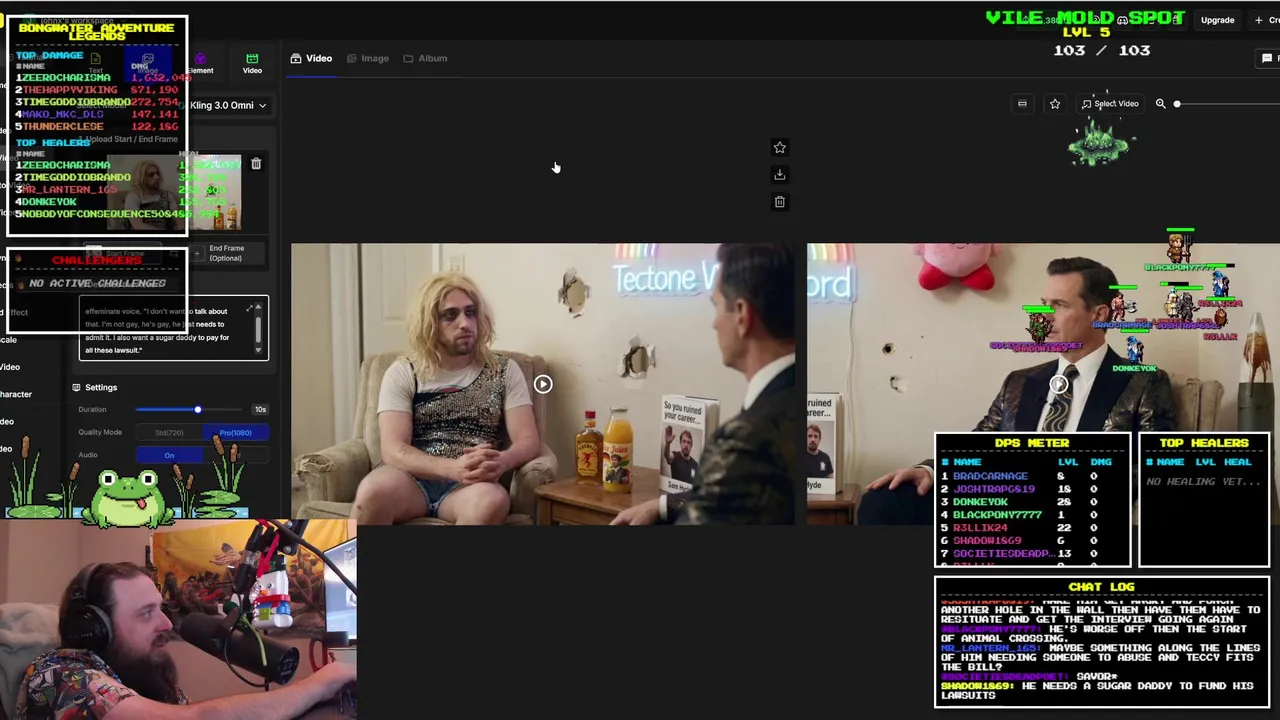Open the Discord link icon

1122,20
